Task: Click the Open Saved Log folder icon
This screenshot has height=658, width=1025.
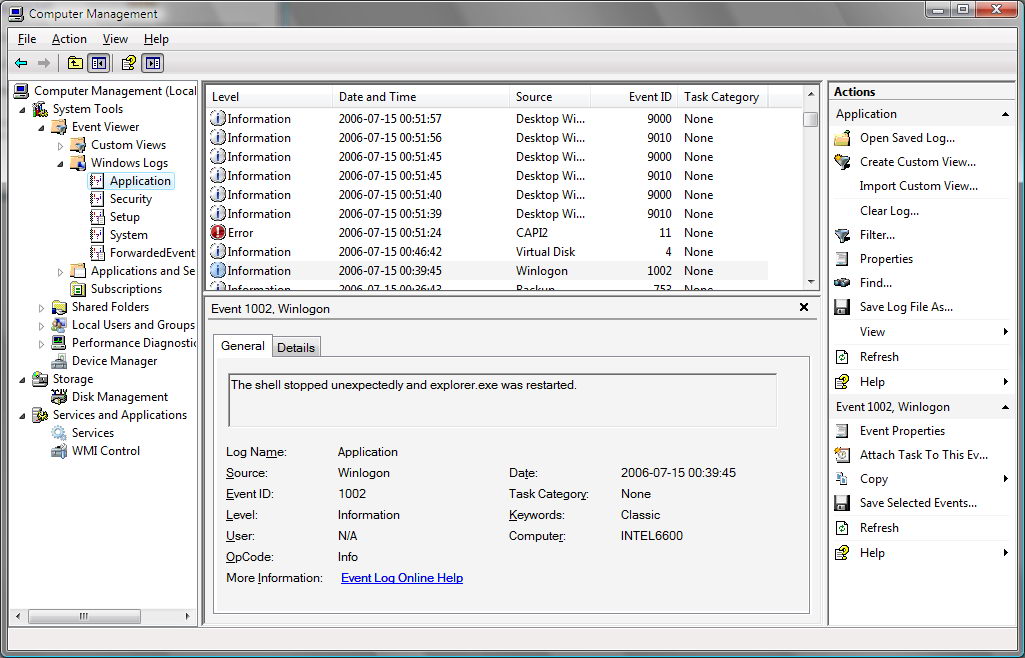Action: 842,138
